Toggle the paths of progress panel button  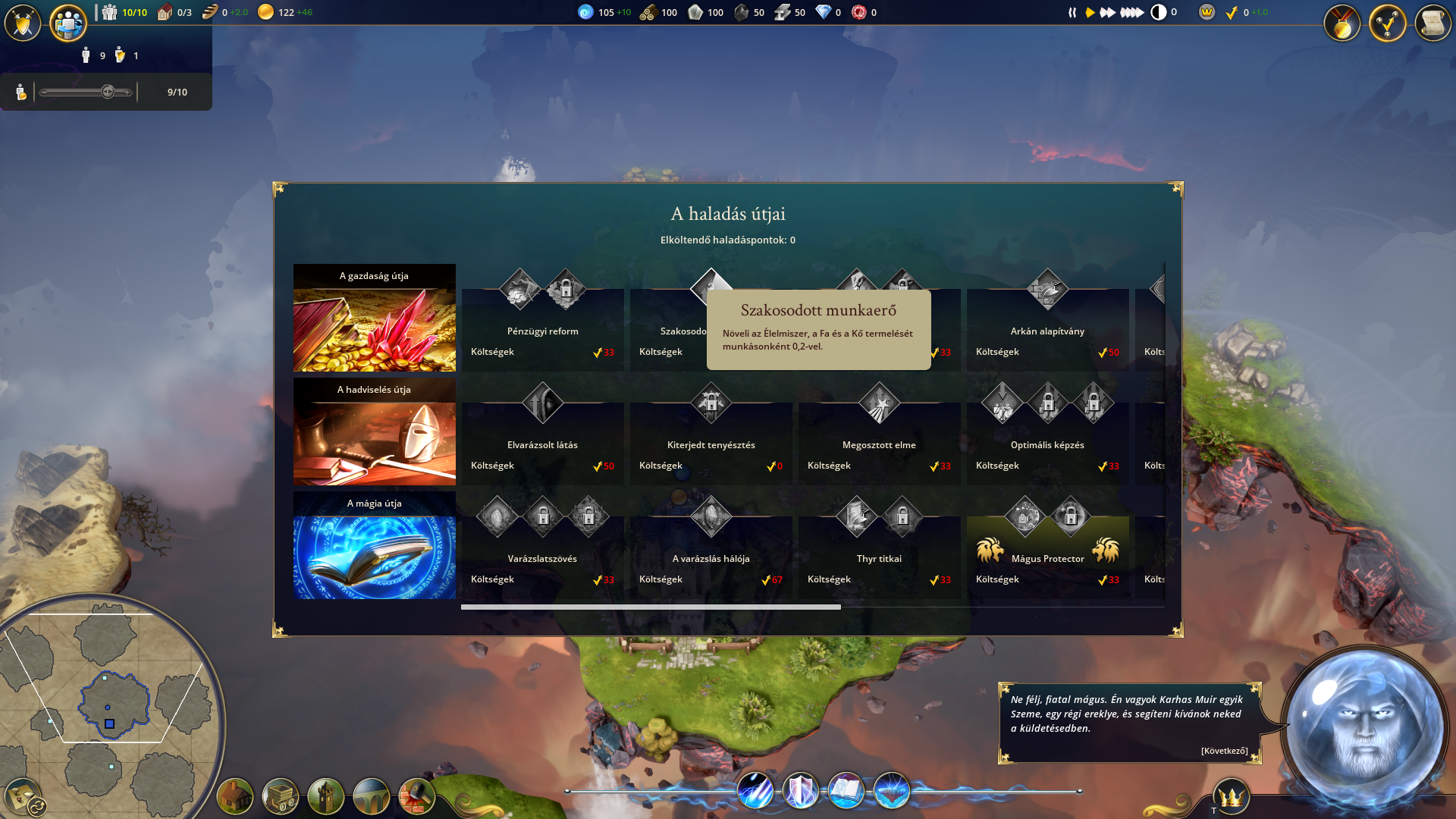pyautogui.click(x=1388, y=24)
